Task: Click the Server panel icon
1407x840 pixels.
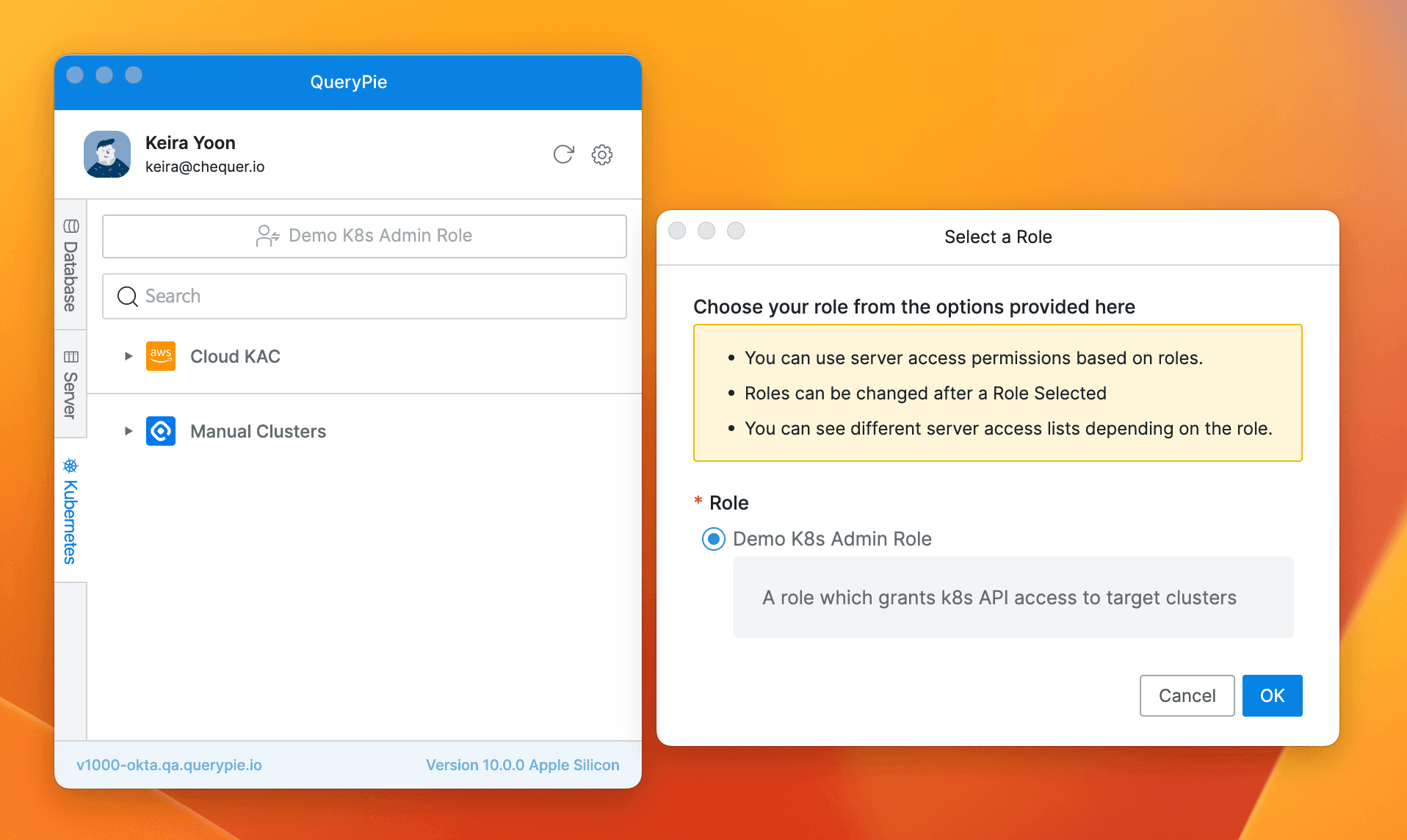Action: coord(70,356)
